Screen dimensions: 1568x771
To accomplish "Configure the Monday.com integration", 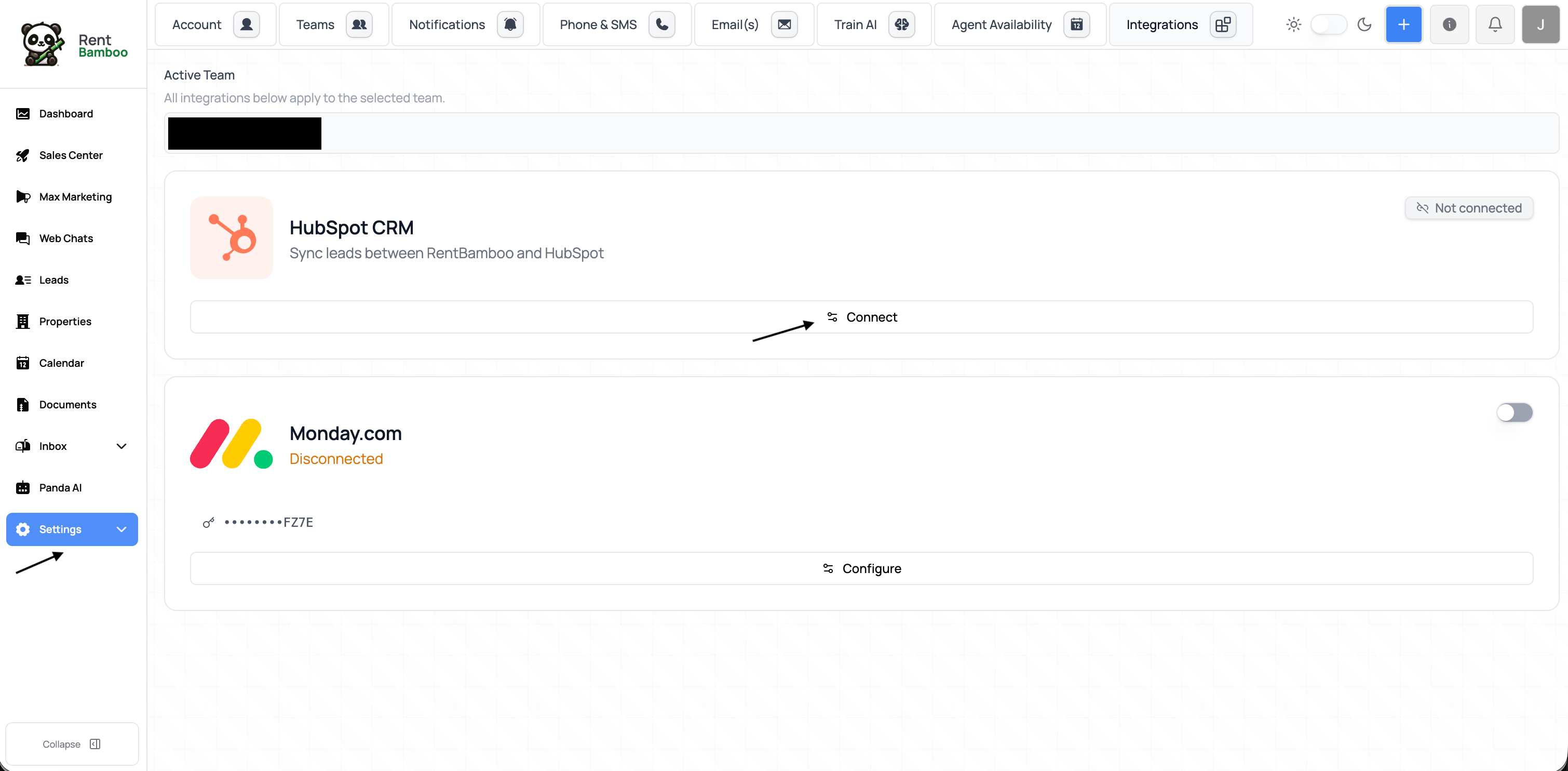I will pyautogui.click(x=861, y=568).
